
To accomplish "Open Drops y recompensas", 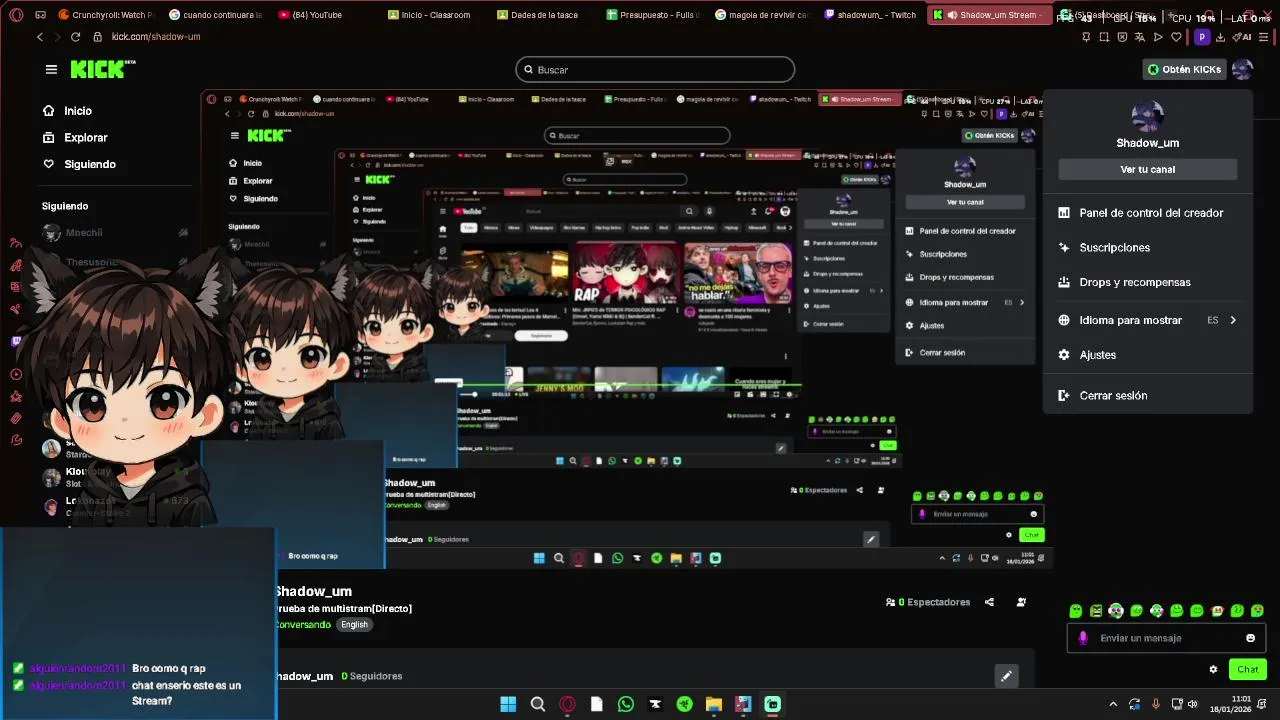I will coord(1147,282).
